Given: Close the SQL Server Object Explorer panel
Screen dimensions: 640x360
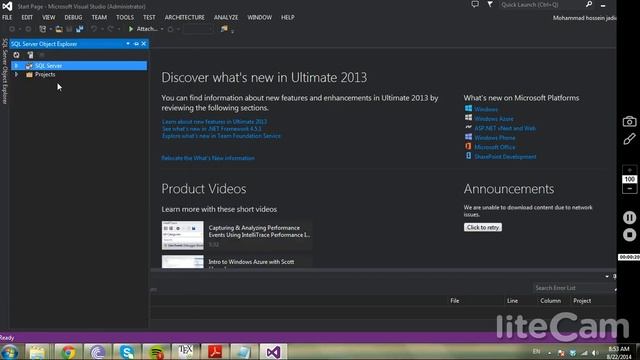Looking at the screenshot, I should click(x=144, y=44).
